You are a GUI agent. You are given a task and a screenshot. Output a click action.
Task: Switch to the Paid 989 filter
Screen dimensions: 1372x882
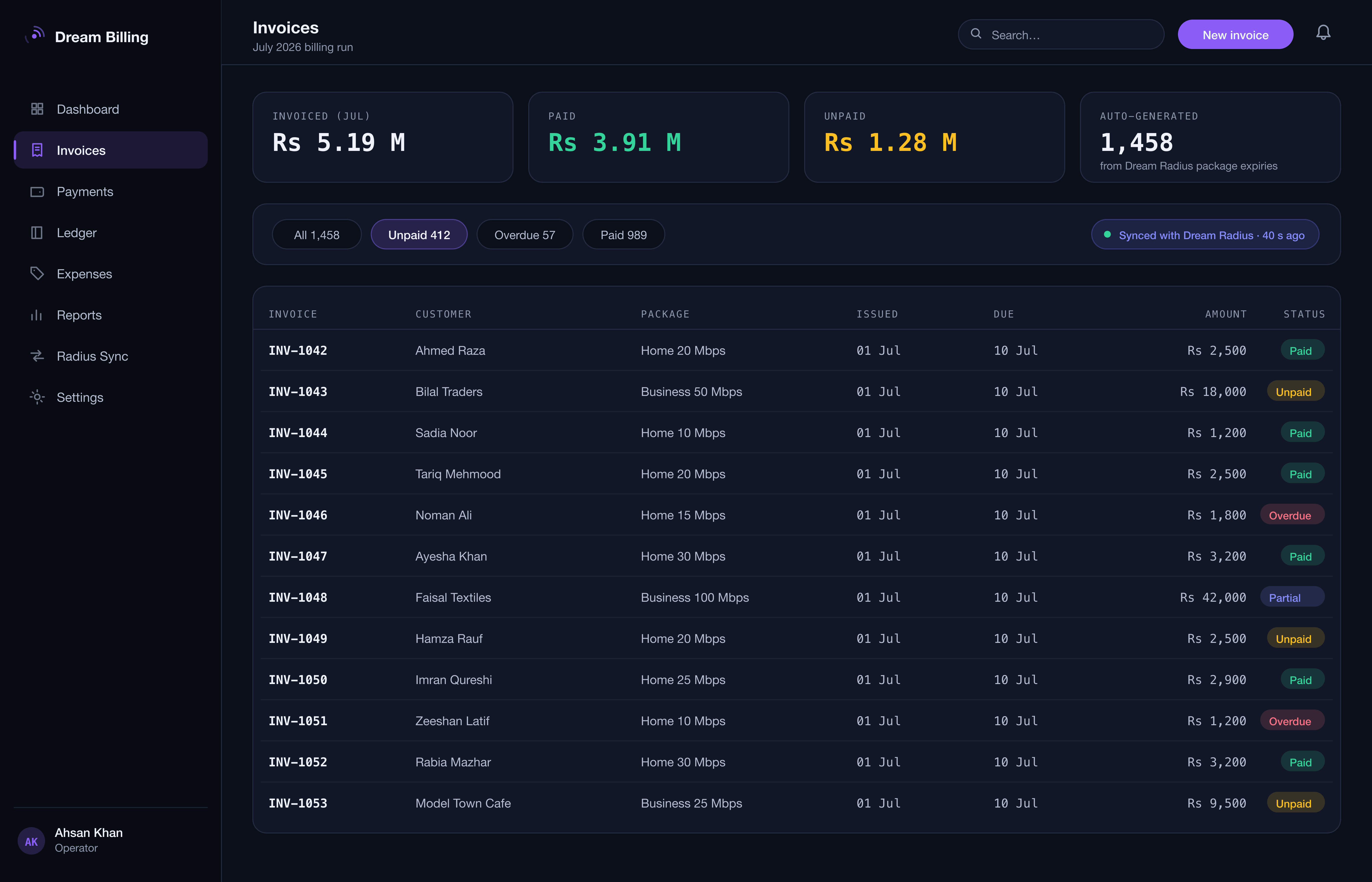point(624,235)
